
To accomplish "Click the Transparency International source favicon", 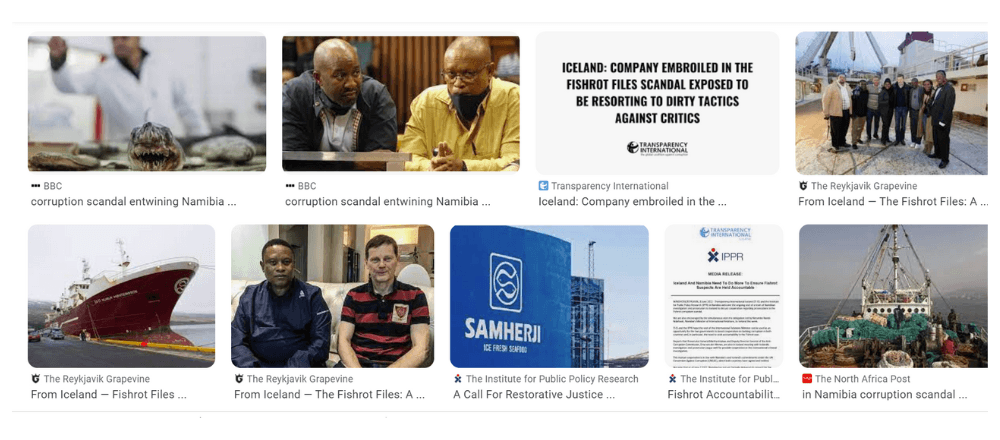I will click(543, 186).
